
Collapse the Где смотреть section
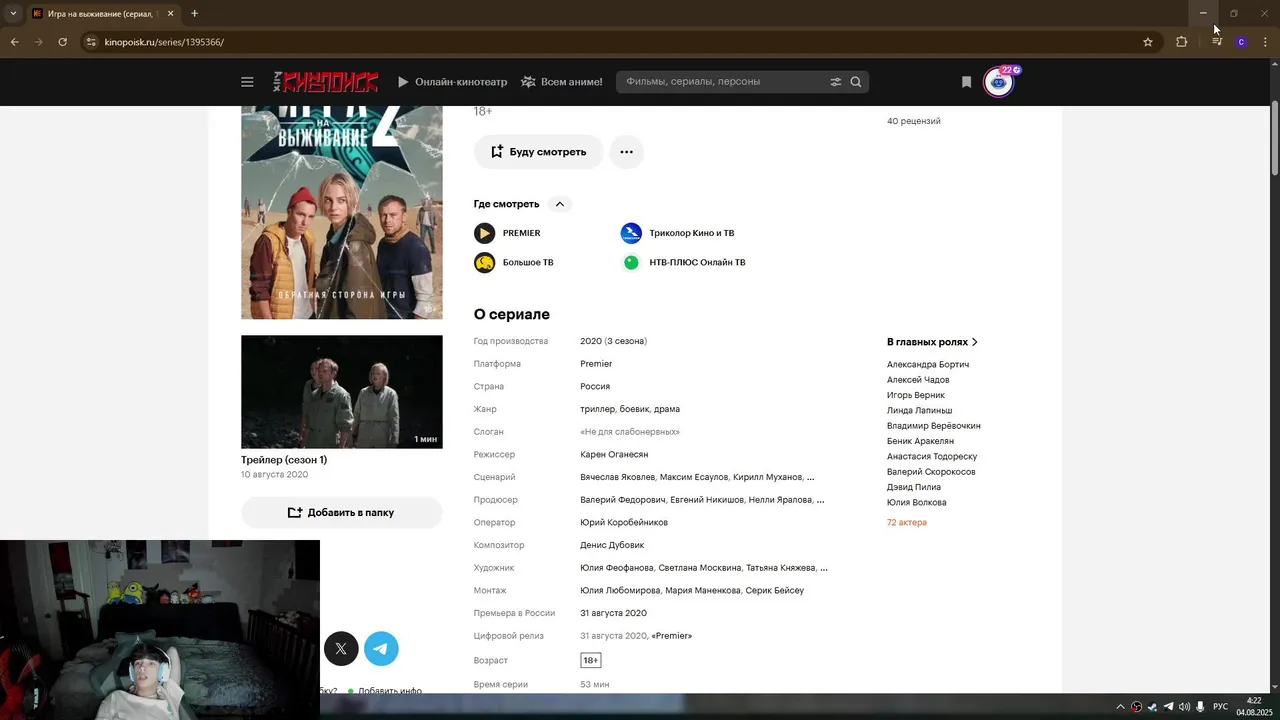click(x=559, y=204)
